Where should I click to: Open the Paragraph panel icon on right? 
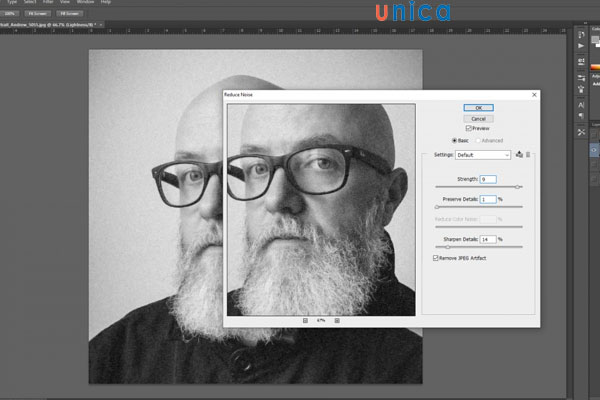click(582, 113)
